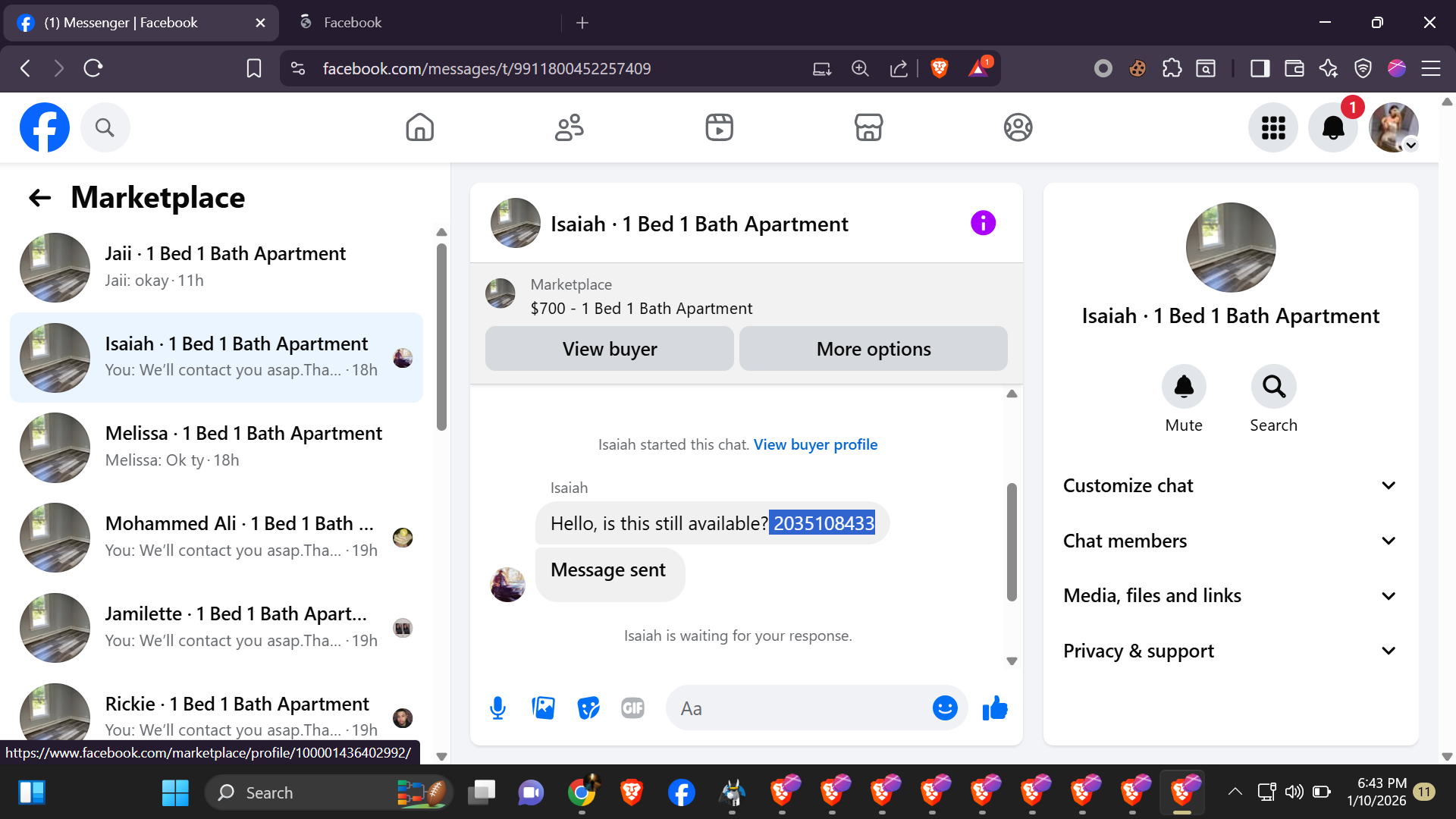
Task: Expand Media, files and links section
Action: pos(1229,596)
